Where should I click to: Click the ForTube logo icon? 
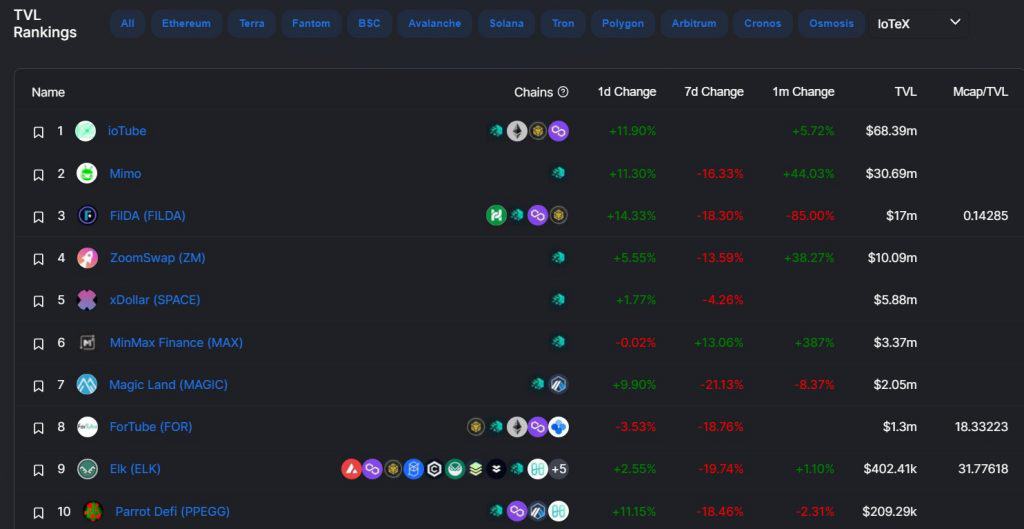(x=88, y=426)
